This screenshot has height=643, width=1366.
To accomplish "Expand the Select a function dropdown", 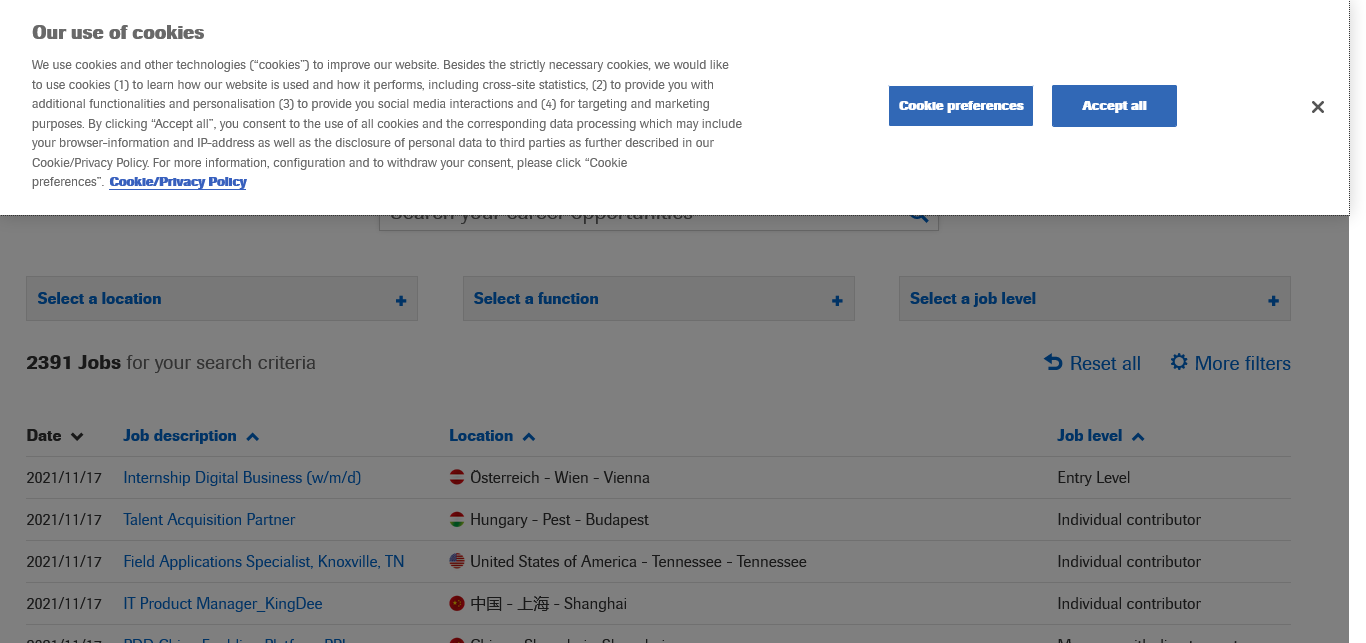I will [658, 299].
